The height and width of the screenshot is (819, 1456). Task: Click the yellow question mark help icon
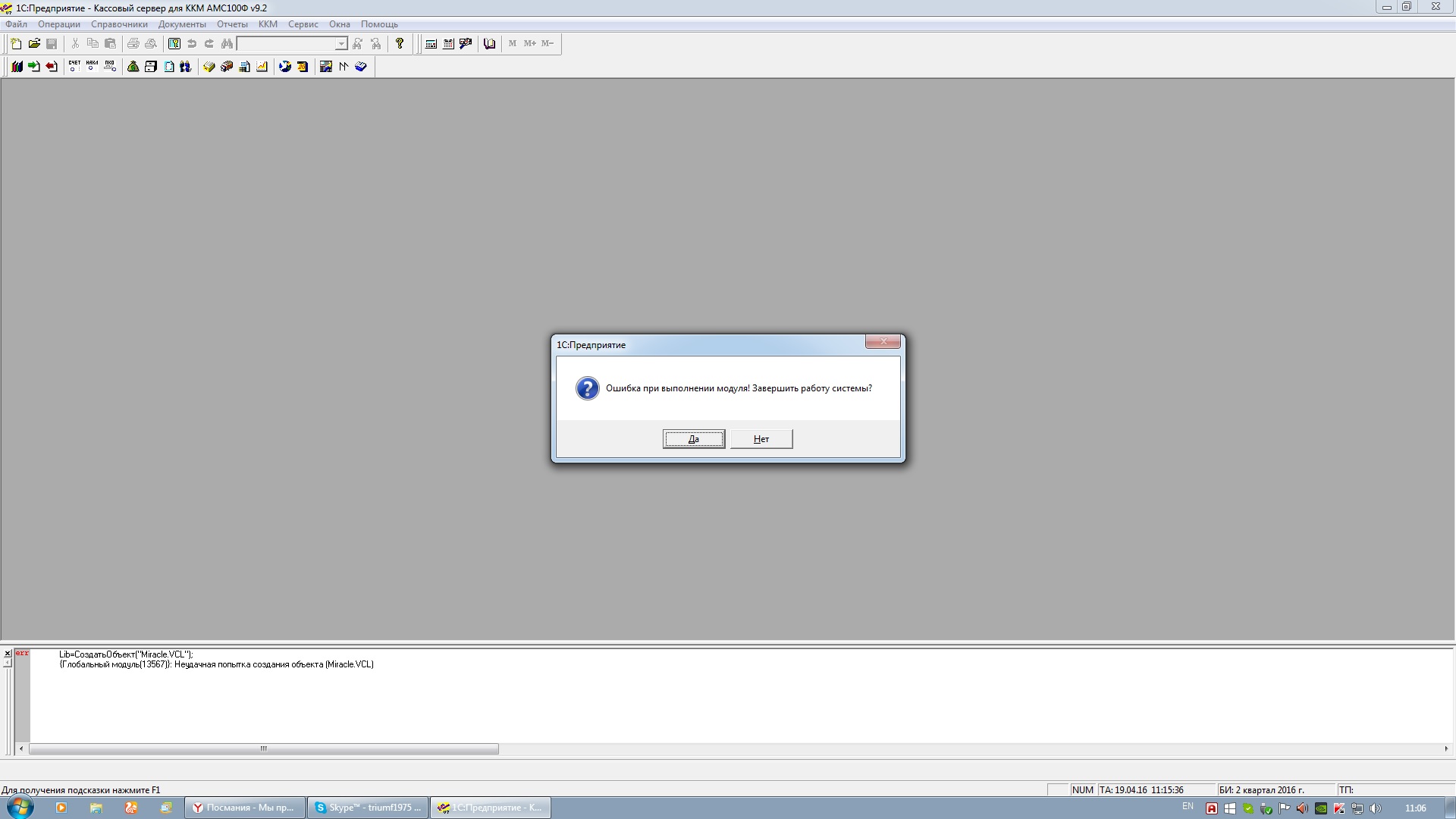point(400,44)
